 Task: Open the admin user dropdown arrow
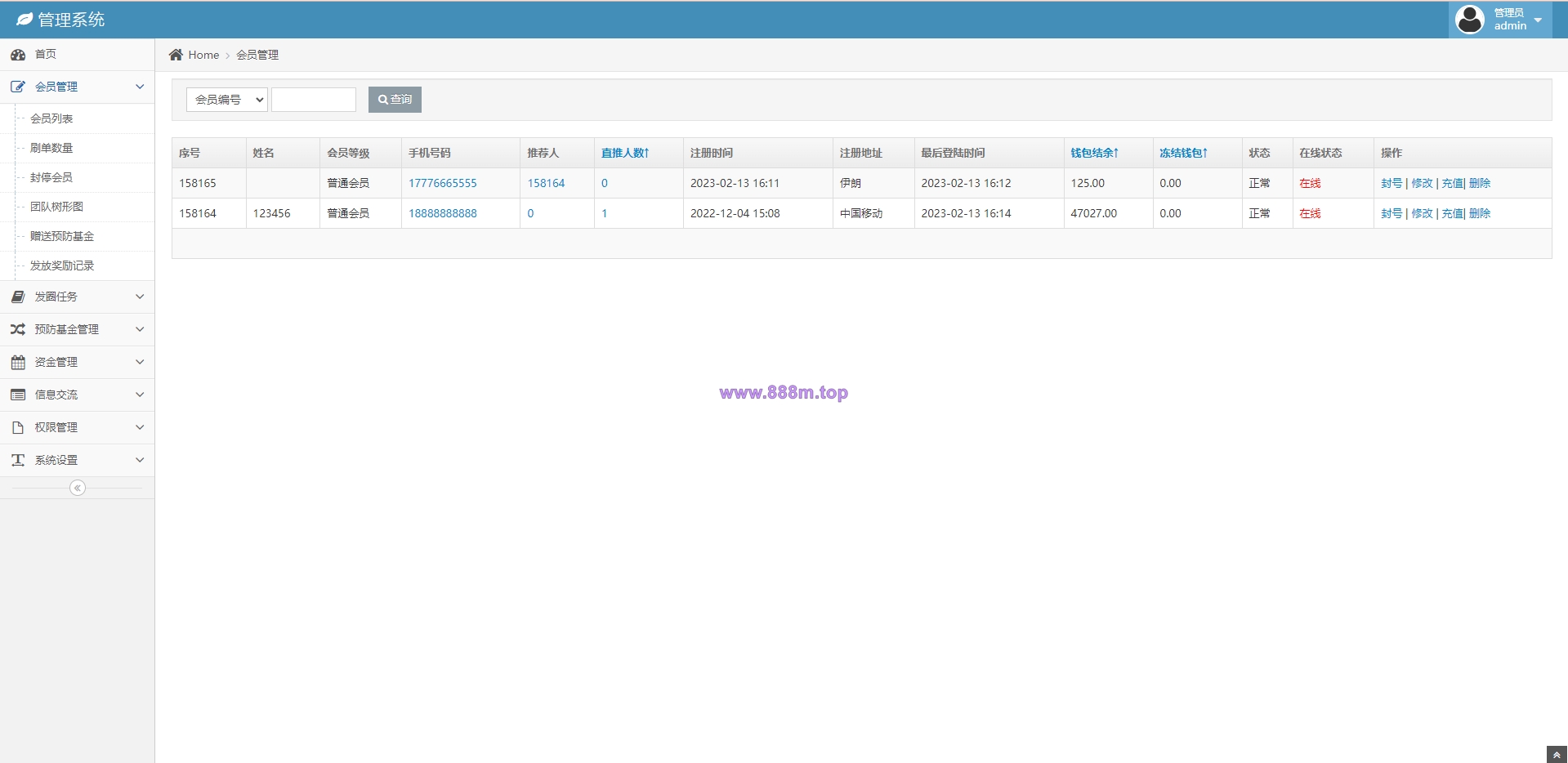point(1538,20)
